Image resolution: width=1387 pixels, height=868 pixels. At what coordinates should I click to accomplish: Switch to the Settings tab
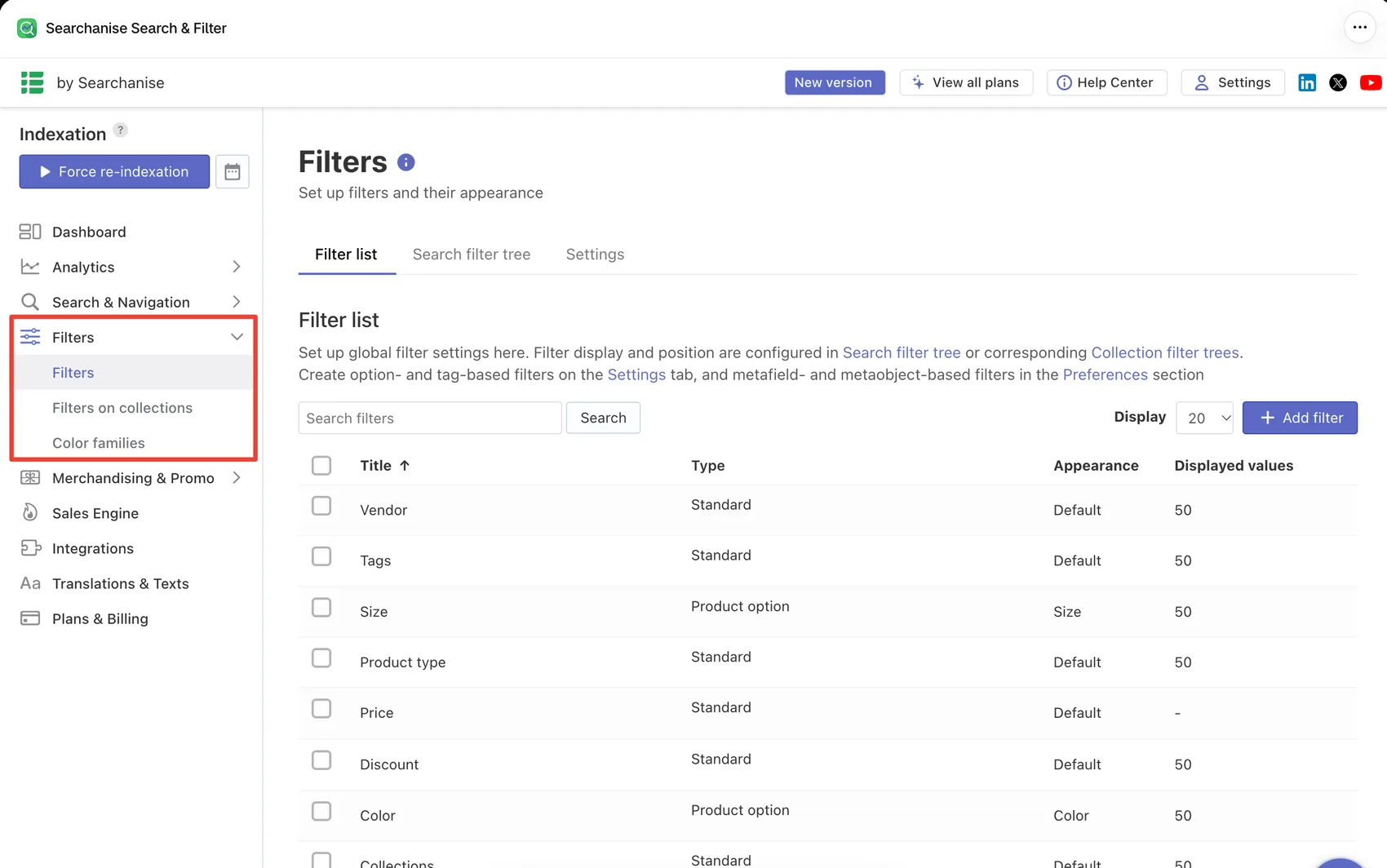click(x=595, y=255)
